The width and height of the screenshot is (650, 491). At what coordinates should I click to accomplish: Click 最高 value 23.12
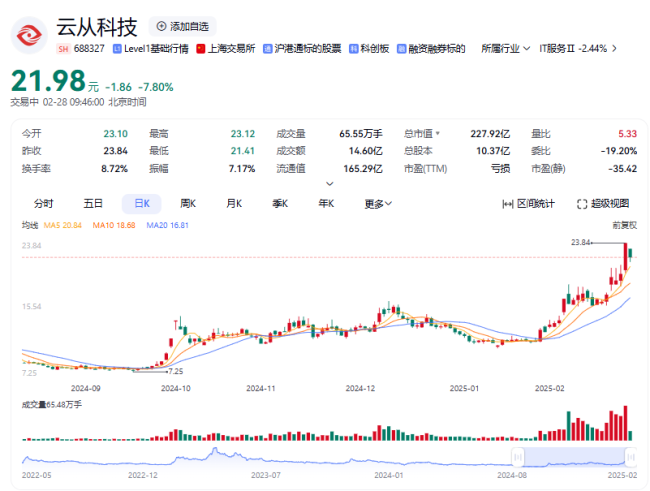click(243, 134)
